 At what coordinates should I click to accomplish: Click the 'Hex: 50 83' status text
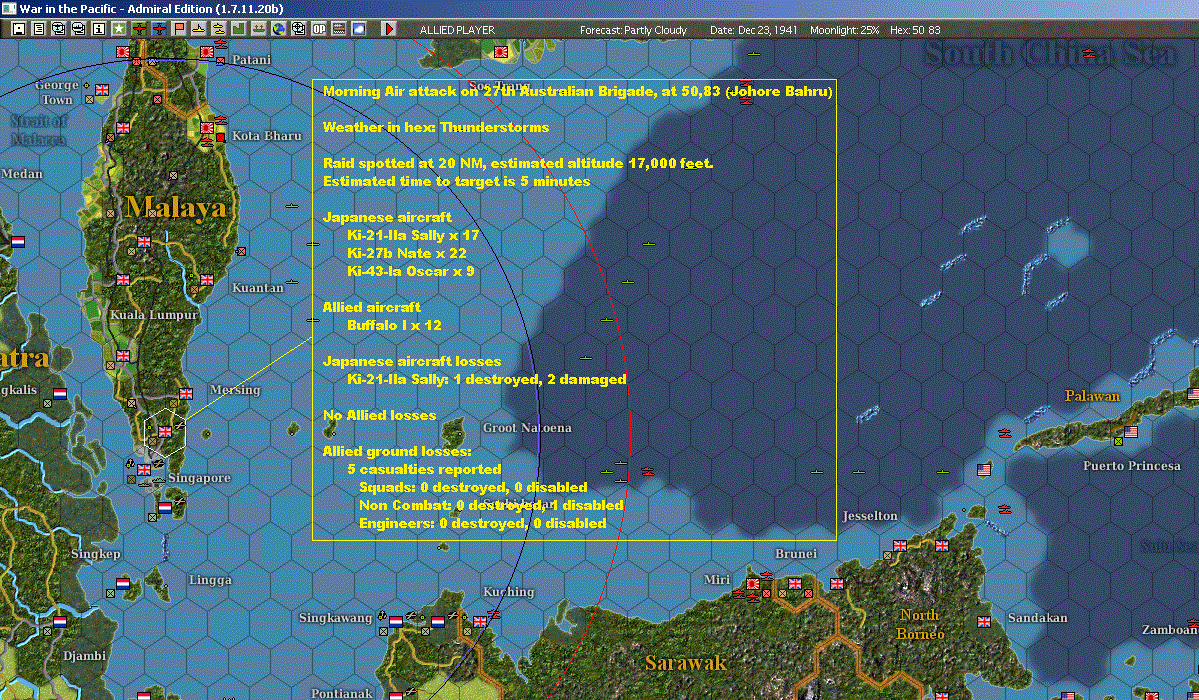pos(915,30)
